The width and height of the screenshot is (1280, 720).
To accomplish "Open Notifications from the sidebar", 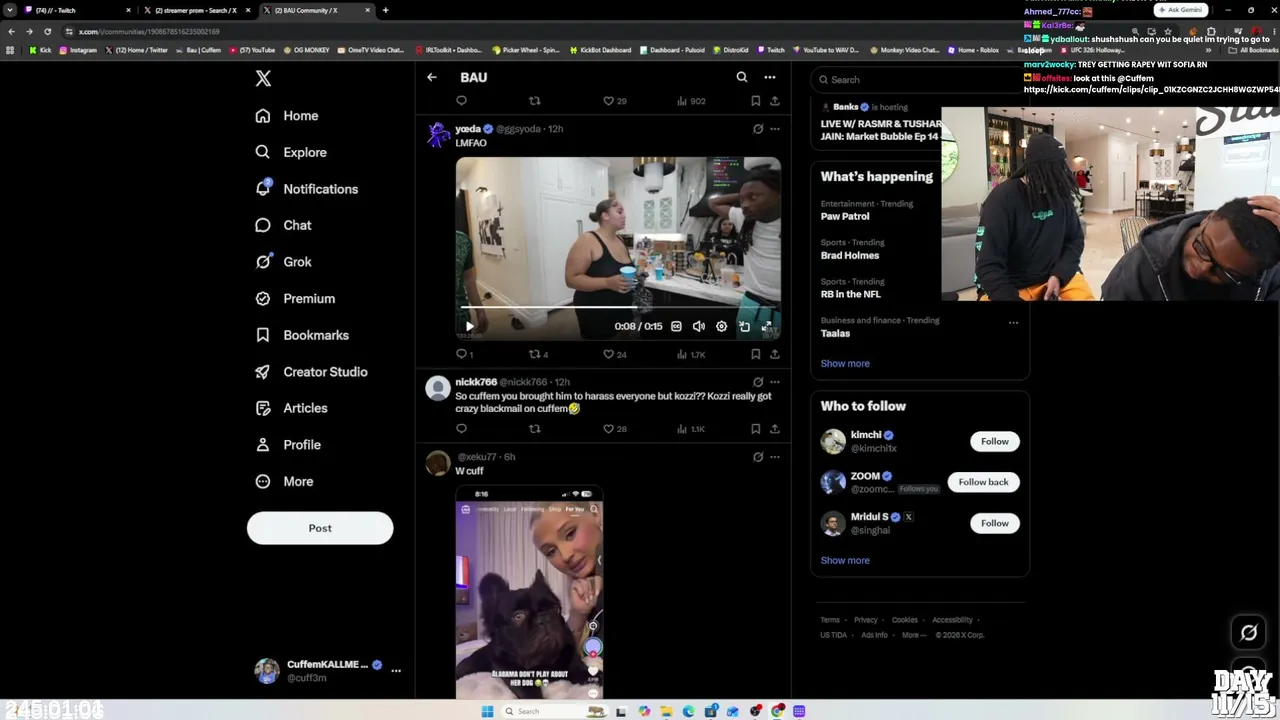I will [x=306, y=189].
